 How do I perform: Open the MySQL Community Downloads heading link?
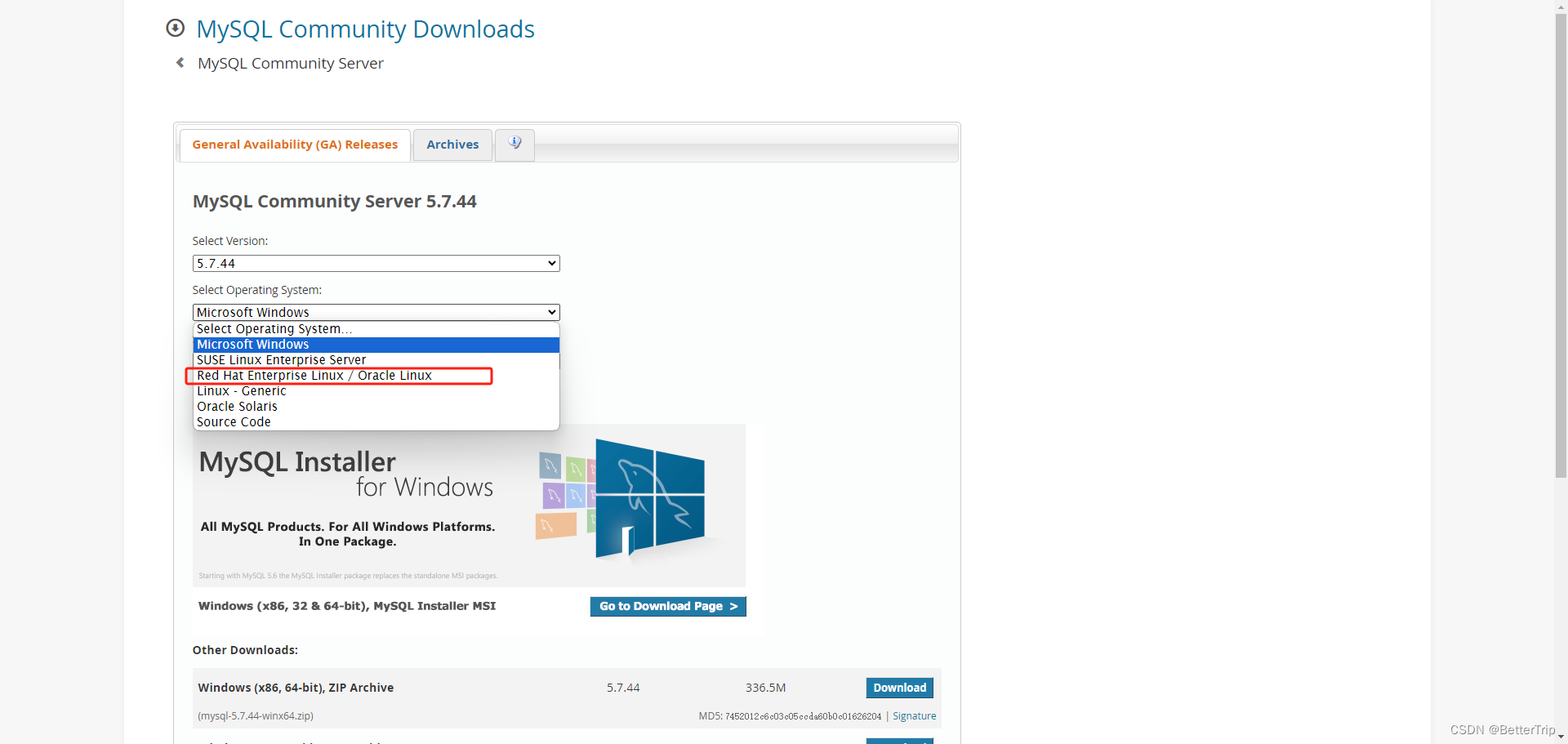tap(365, 29)
